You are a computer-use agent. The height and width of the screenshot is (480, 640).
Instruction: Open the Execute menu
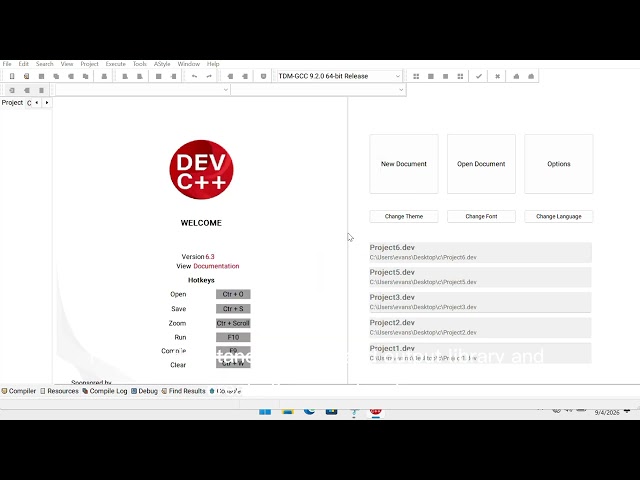tap(116, 64)
